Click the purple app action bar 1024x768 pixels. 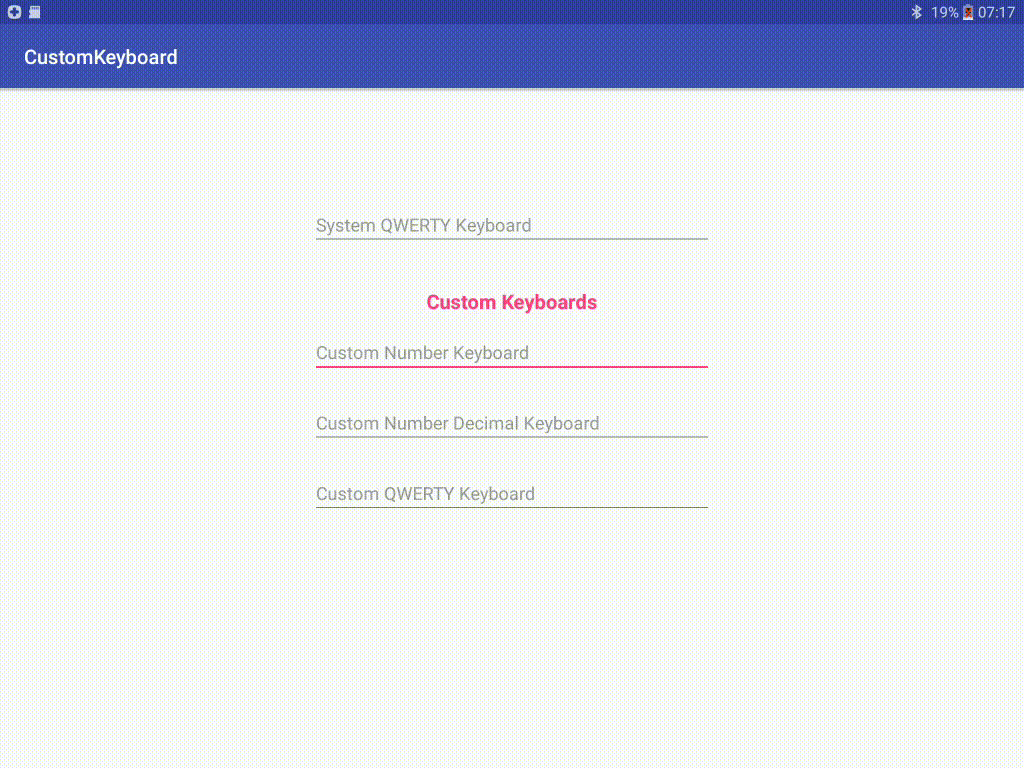click(512, 57)
